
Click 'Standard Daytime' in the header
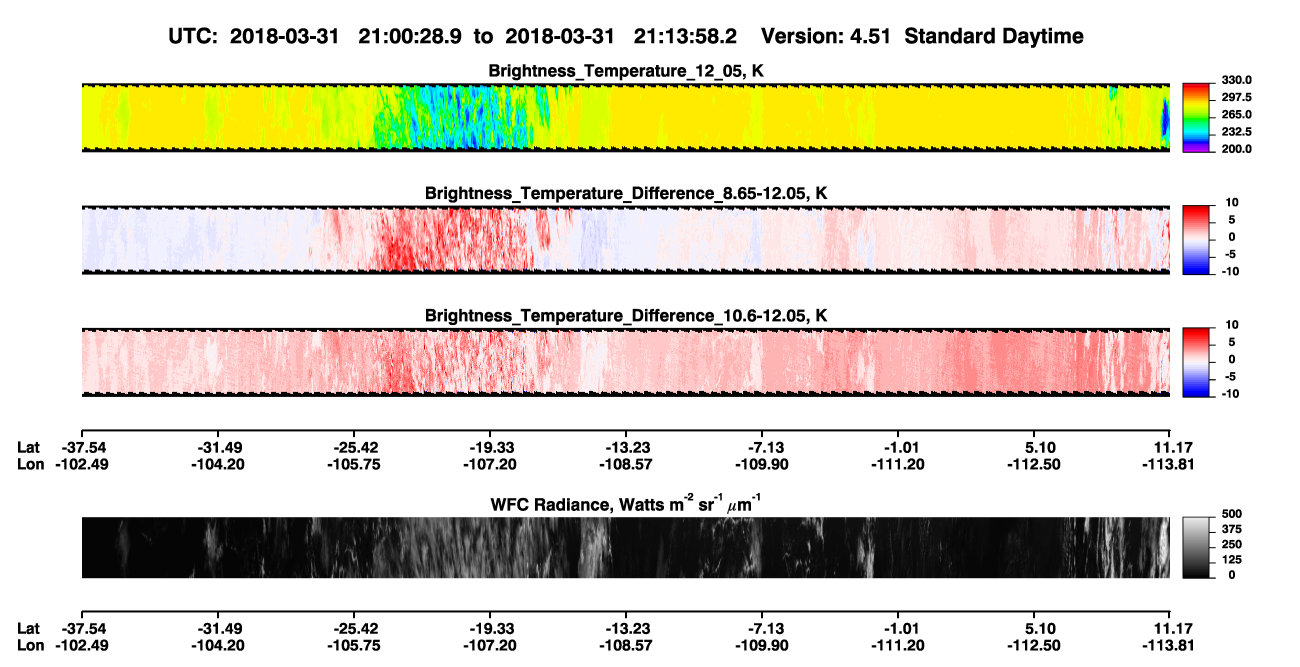pos(994,36)
